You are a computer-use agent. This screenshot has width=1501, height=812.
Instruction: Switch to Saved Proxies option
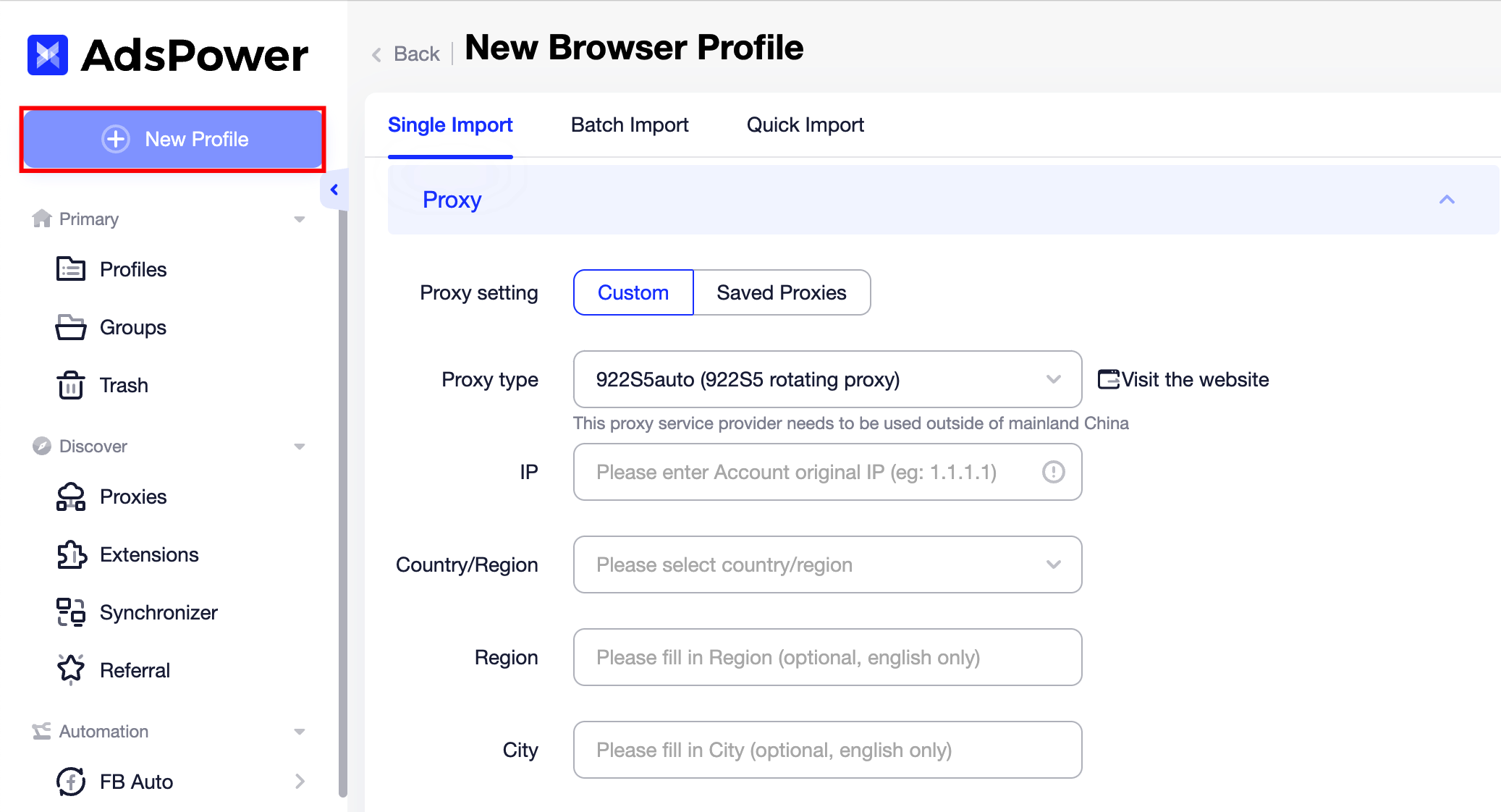coord(782,292)
